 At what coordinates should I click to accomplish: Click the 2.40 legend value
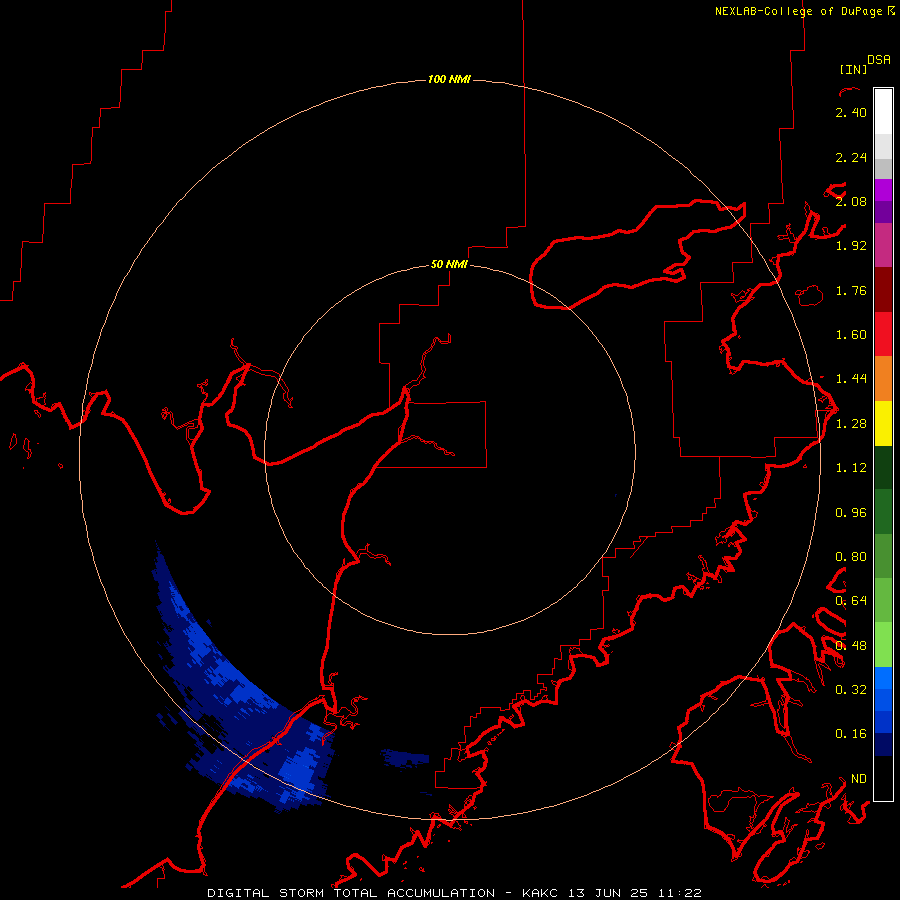(x=851, y=112)
